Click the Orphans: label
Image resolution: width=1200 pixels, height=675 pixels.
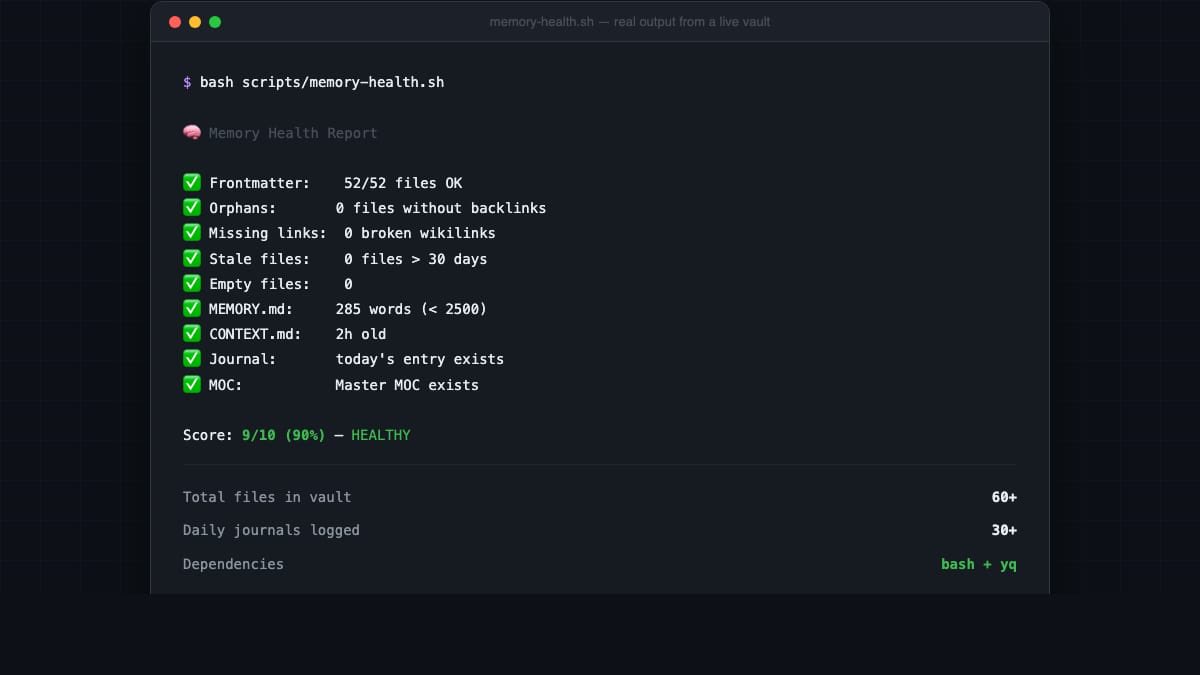coord(243,208)
